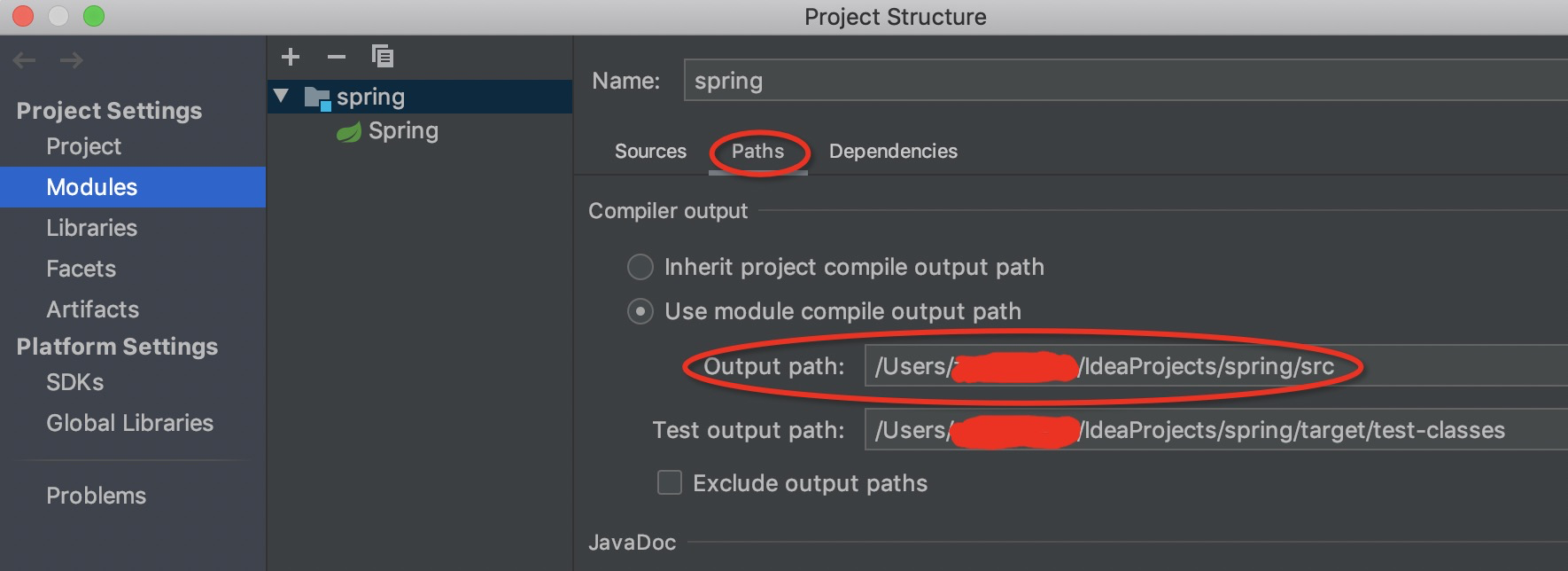
Task: Open the Dependencies tab
Action: click(x=893, y=152)
